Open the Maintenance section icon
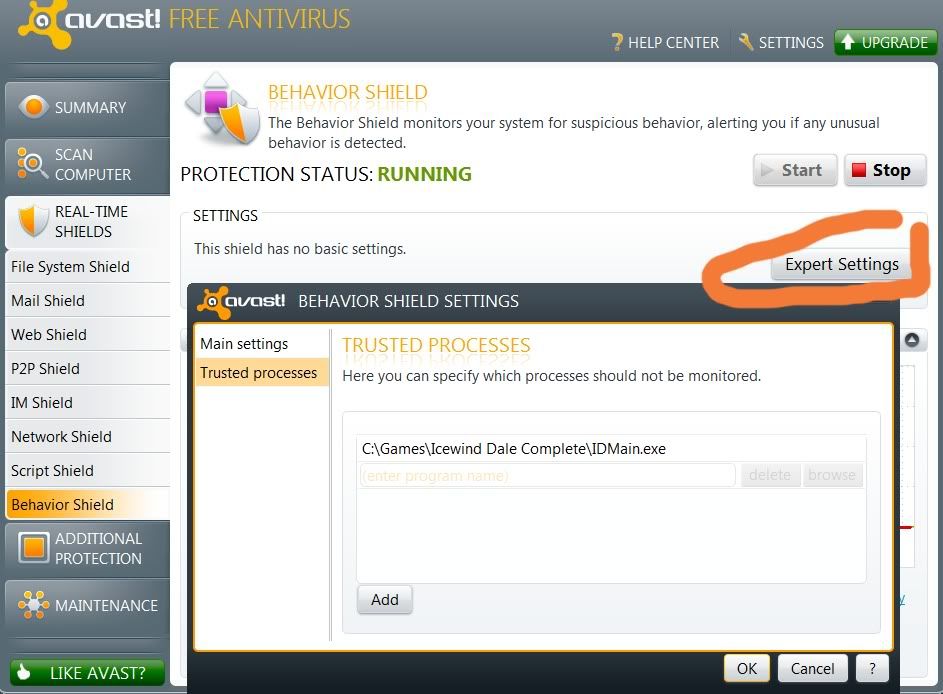Viewport: 943px width, 694px height. pyautogui.click(x=33, y=605)
